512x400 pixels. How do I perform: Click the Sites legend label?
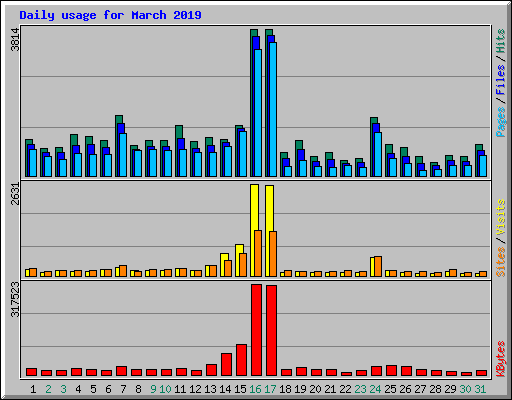point(500,262)
